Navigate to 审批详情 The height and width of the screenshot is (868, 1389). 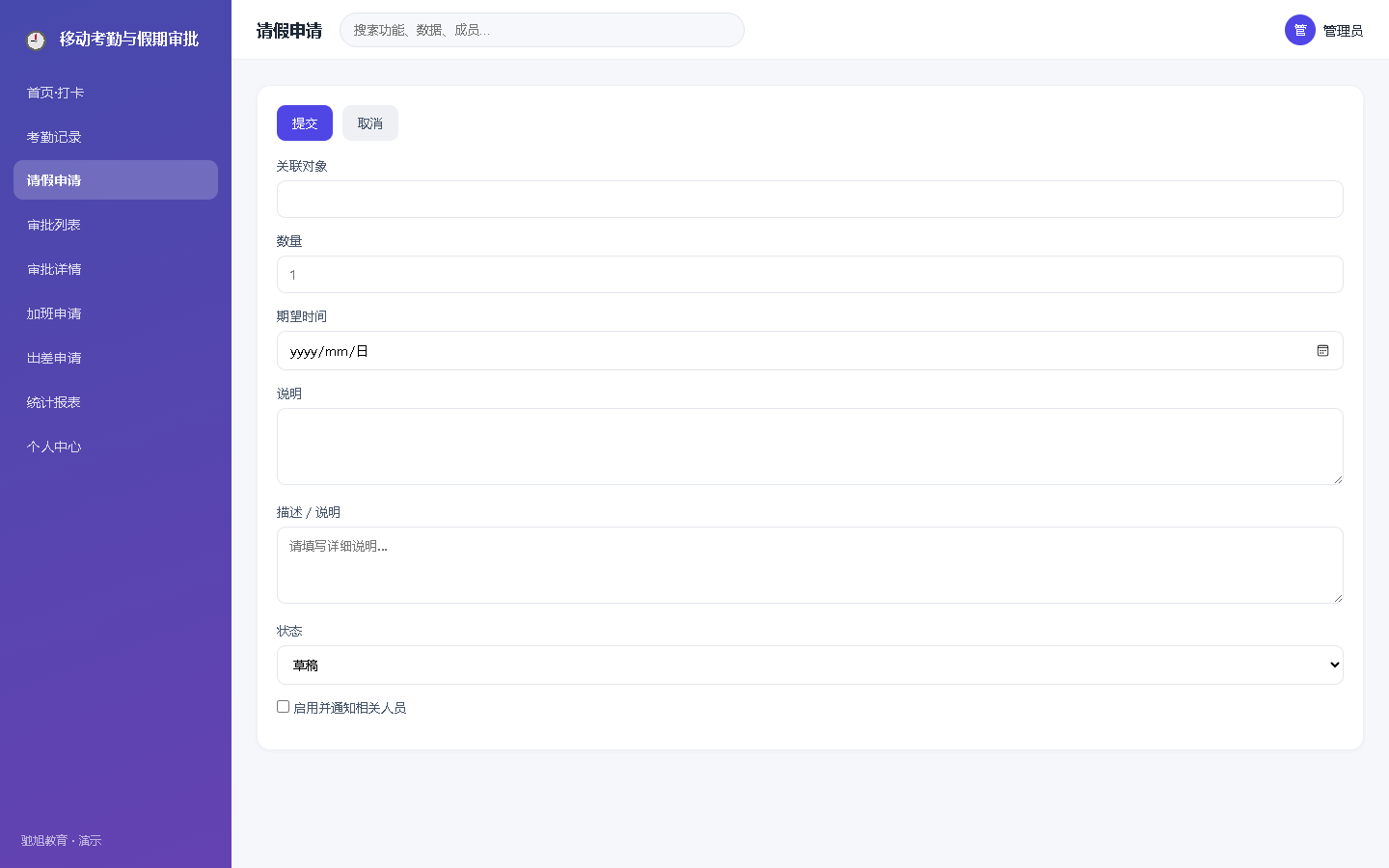pyautogui.click(x=116, y=269)
